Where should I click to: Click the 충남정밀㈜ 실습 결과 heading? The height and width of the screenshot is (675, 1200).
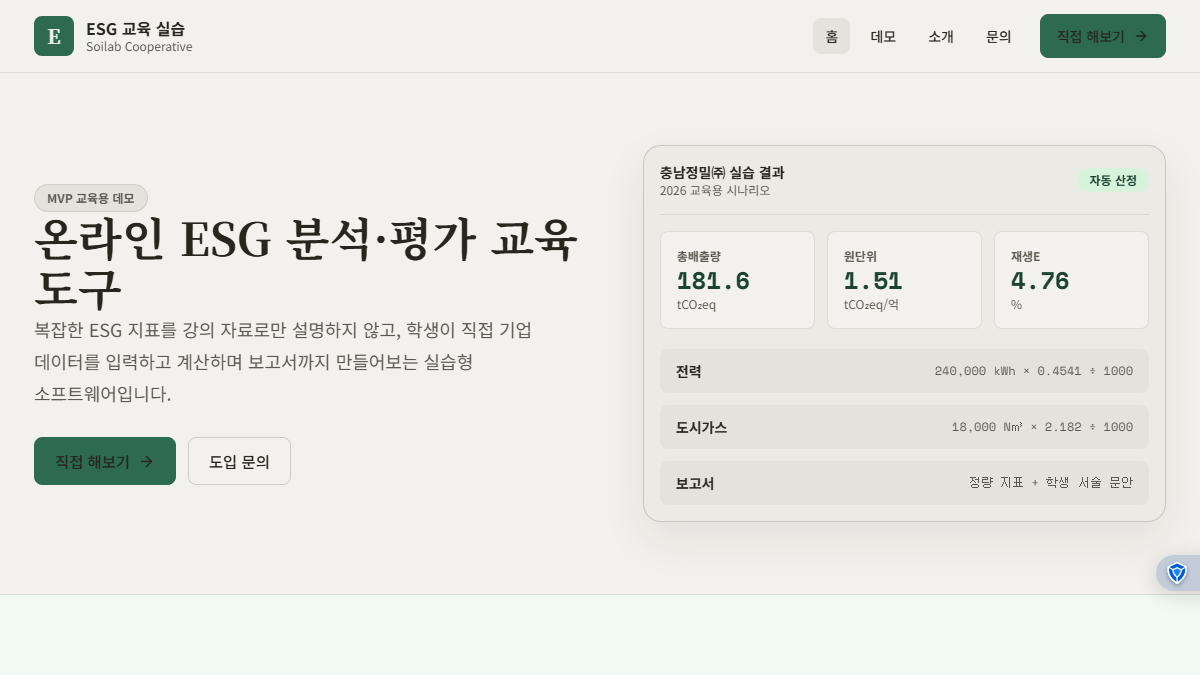click(722, 172)
